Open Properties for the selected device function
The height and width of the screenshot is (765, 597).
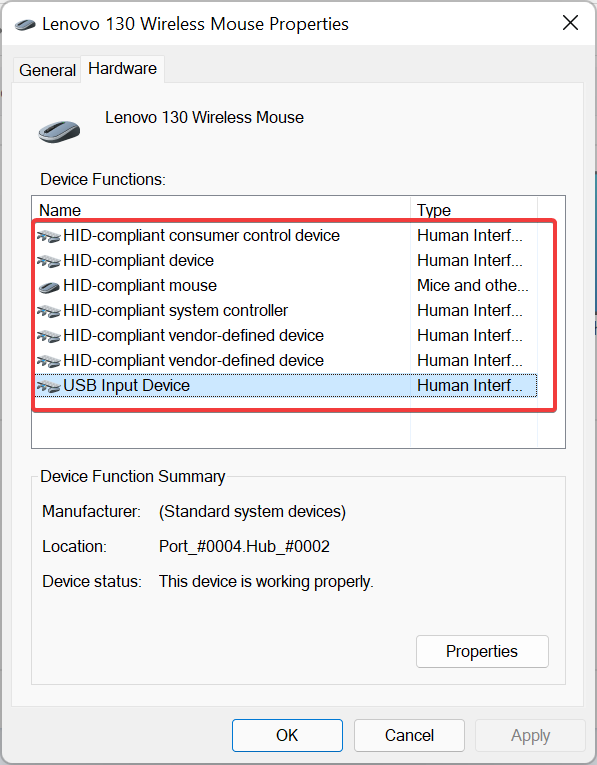click(482, 651)
